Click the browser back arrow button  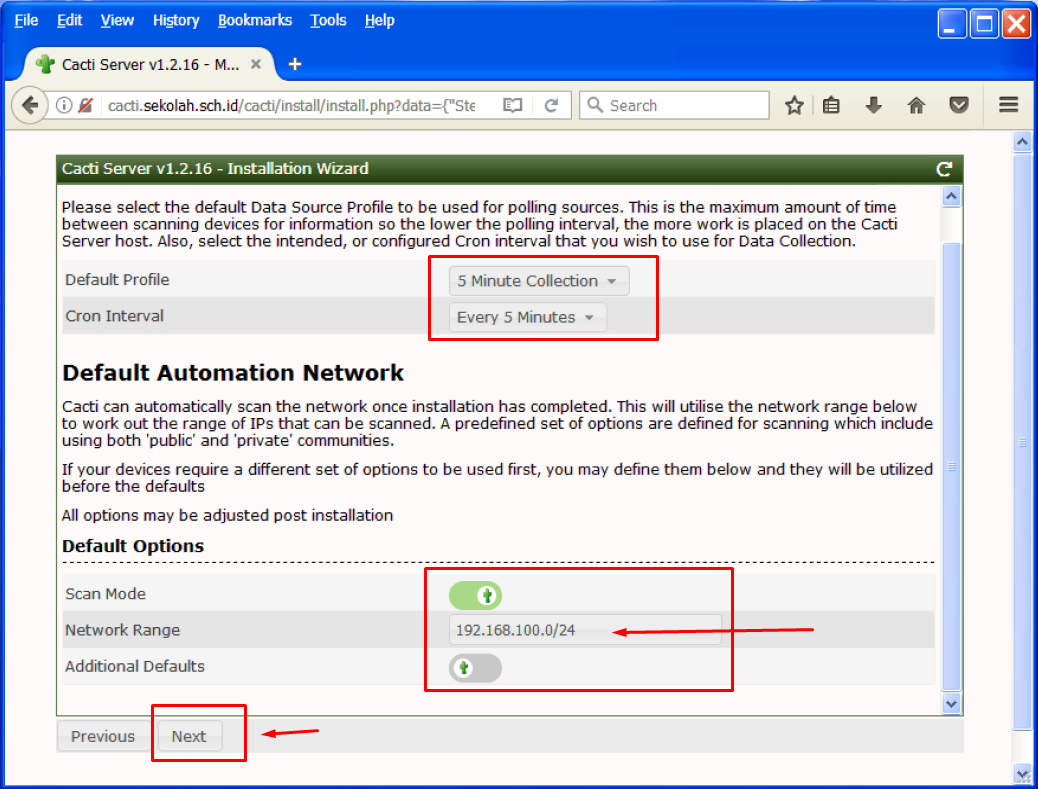[30, 105]
